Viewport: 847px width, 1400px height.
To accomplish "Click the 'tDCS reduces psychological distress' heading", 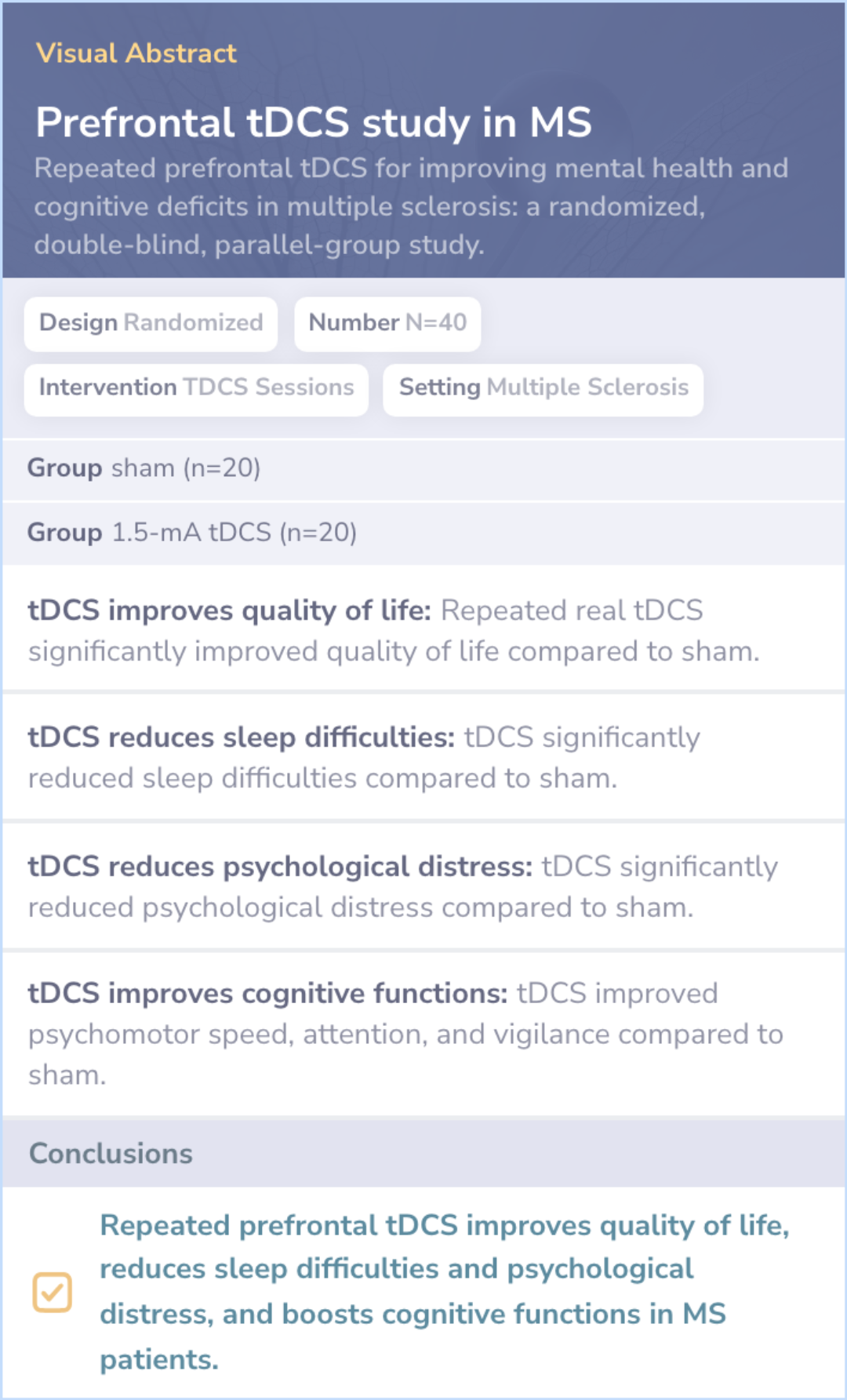I will click(x=280, y=867).
